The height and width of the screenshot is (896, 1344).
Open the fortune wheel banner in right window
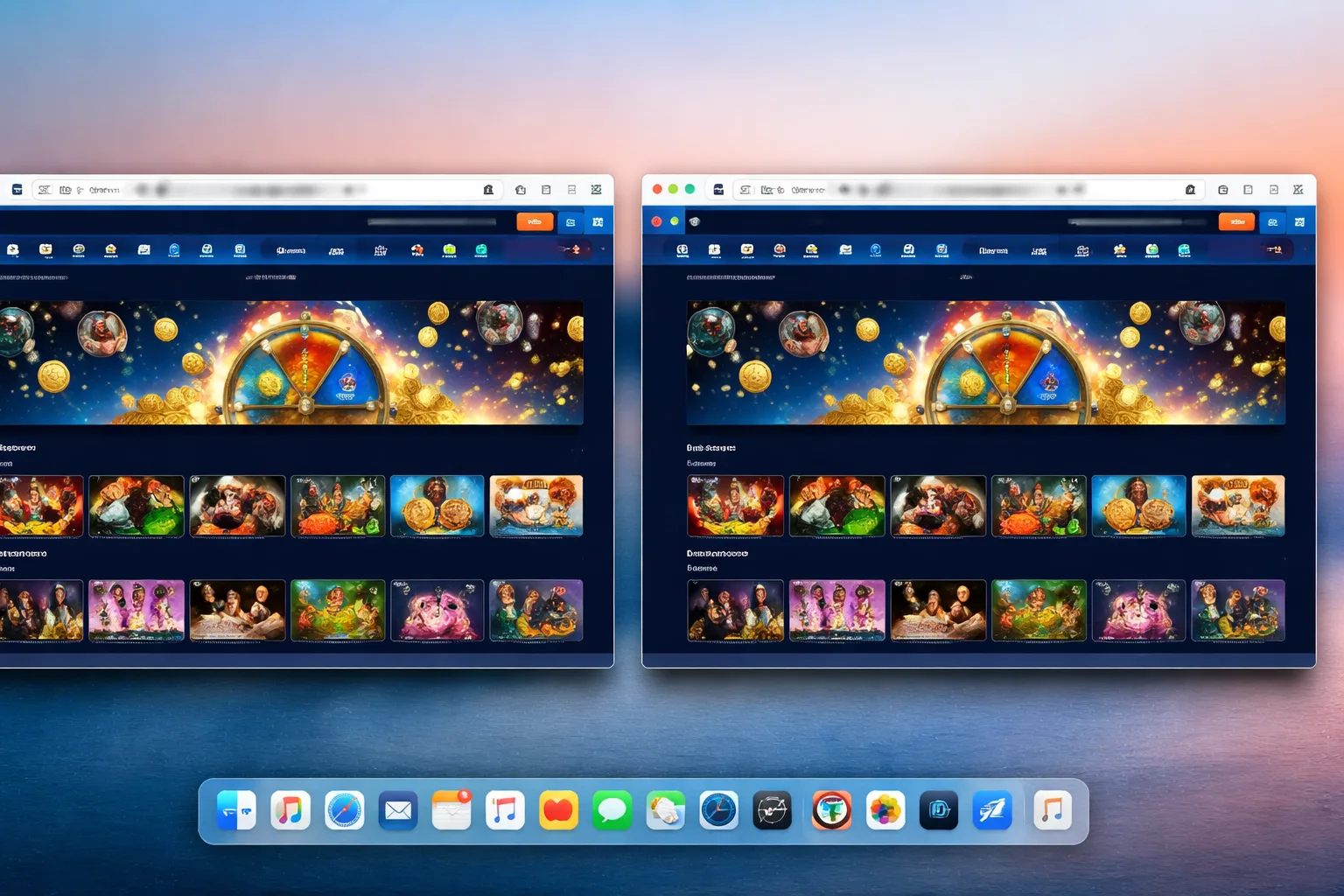(986, 362)
